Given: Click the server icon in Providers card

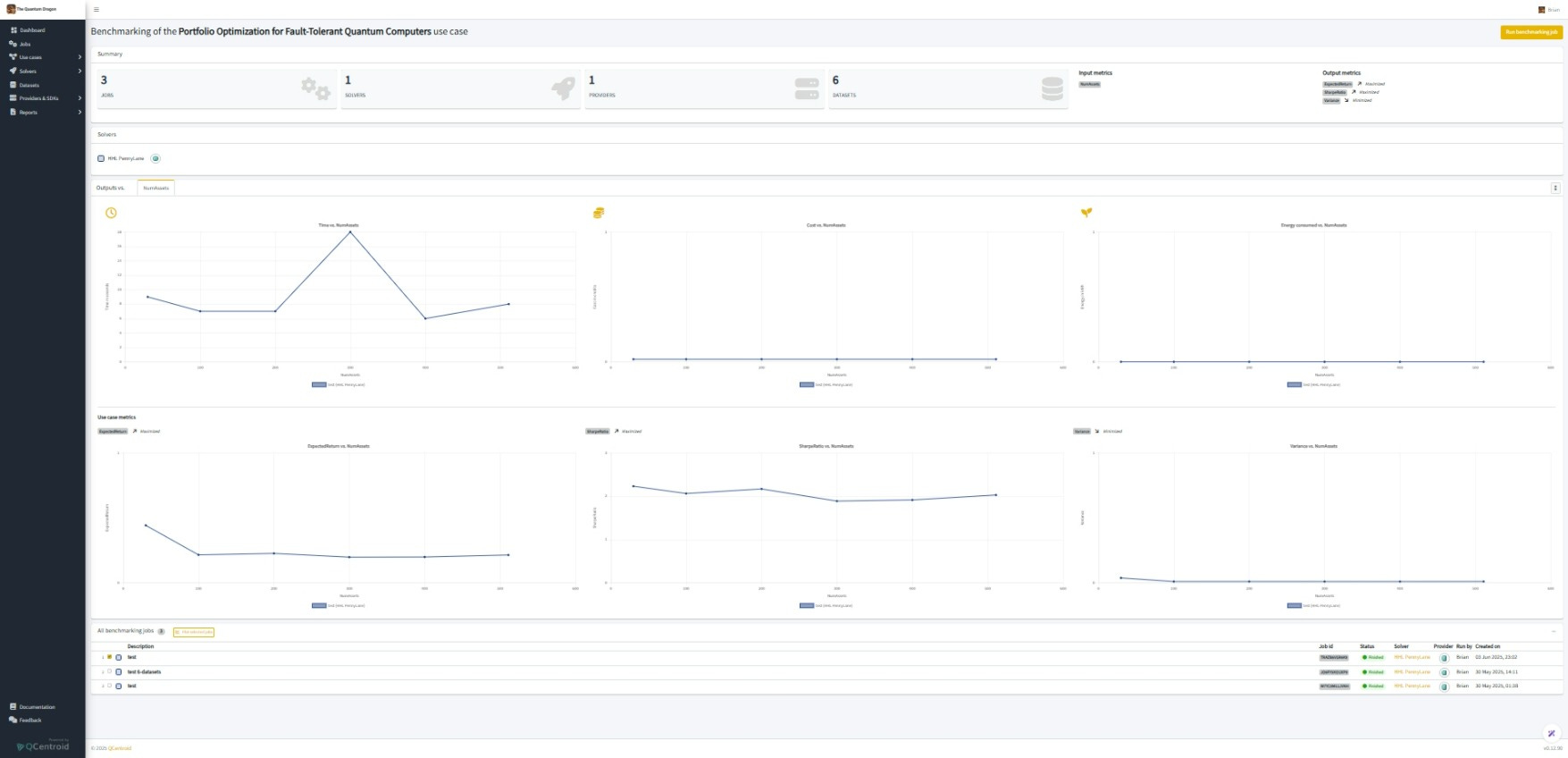Looking at the screenshot, I should point(807,88).
